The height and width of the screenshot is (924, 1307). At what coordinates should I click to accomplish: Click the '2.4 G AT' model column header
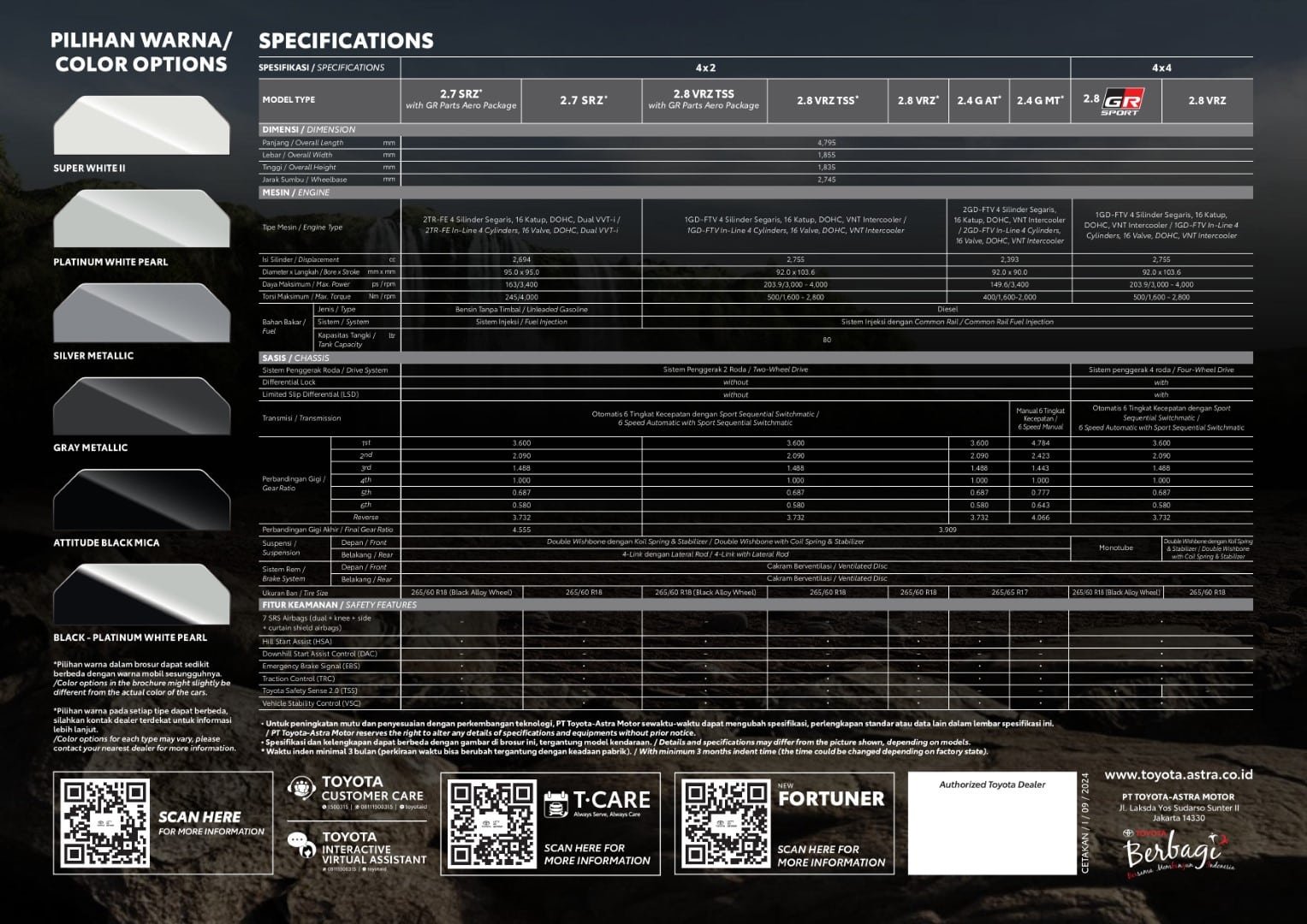(978, 100)
